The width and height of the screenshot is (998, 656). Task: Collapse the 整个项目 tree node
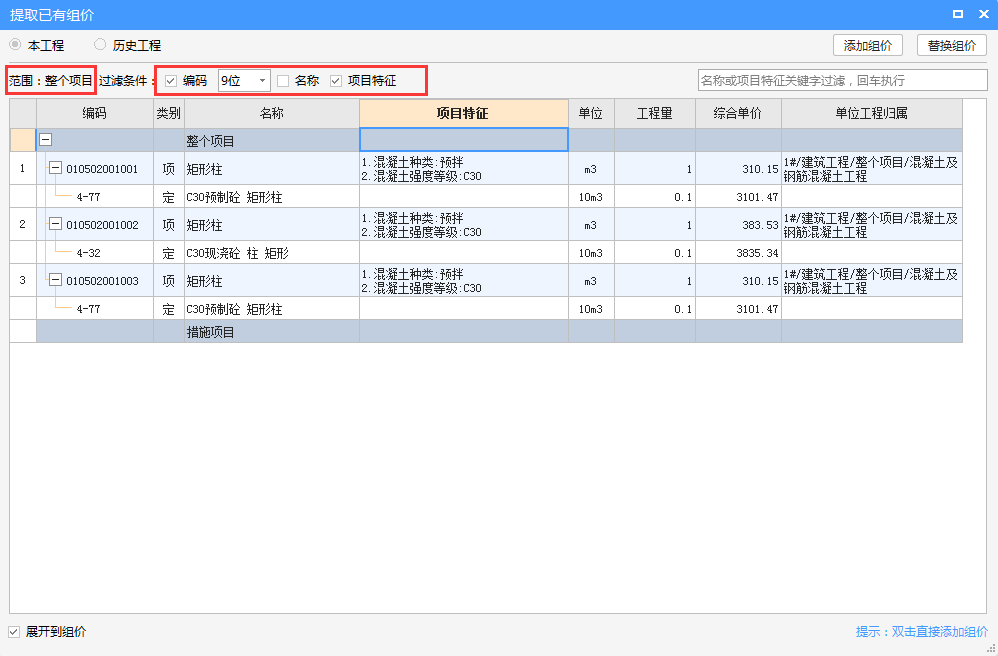[45, 140]
